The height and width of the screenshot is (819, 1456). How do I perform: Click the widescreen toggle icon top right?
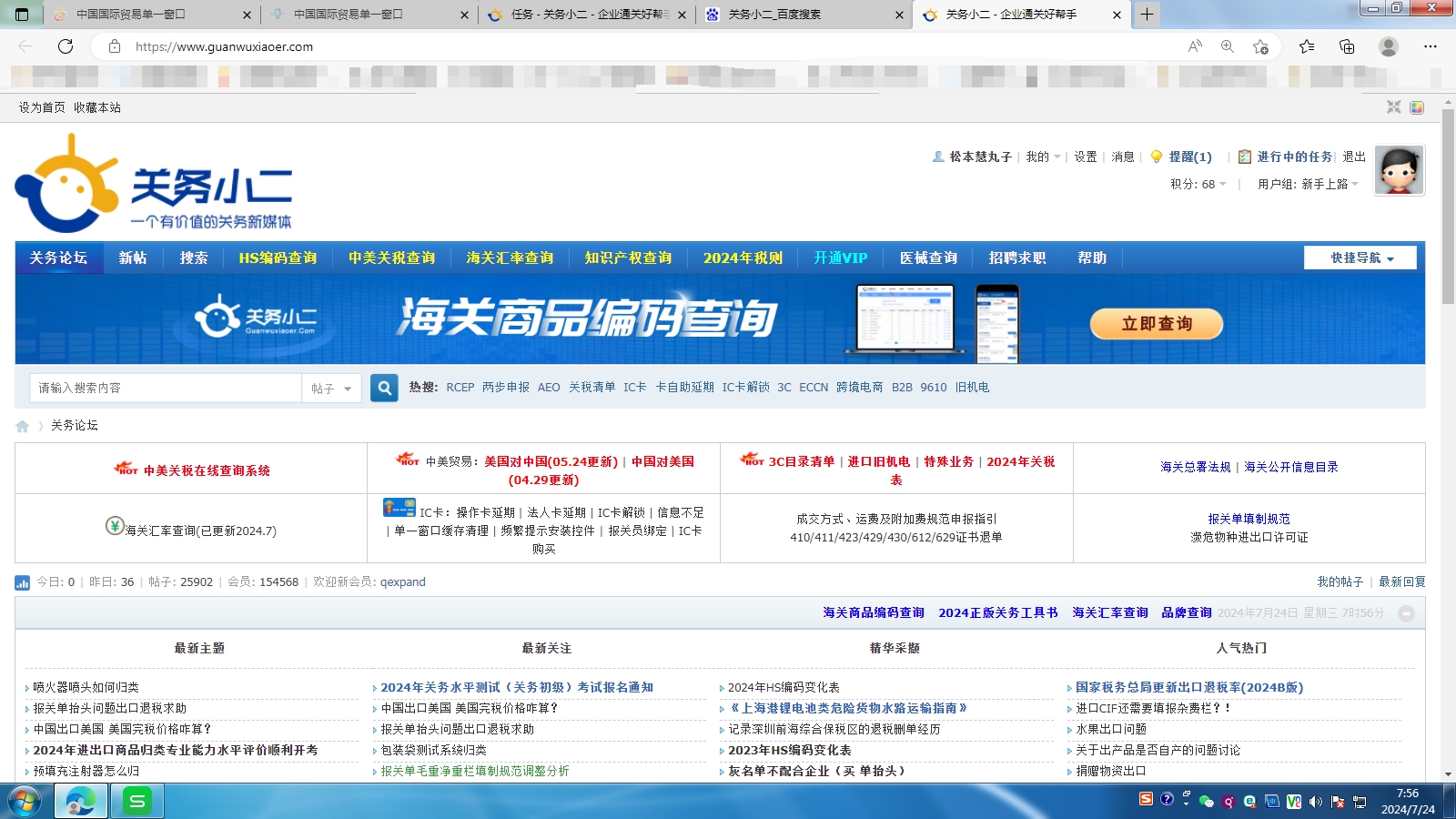click(1393, 107)
